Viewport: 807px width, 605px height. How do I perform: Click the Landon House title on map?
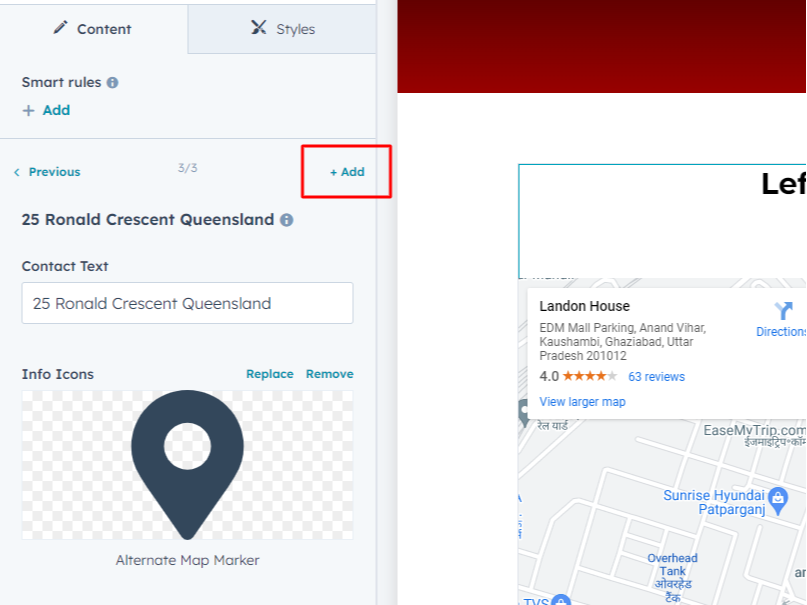point(584,306)
